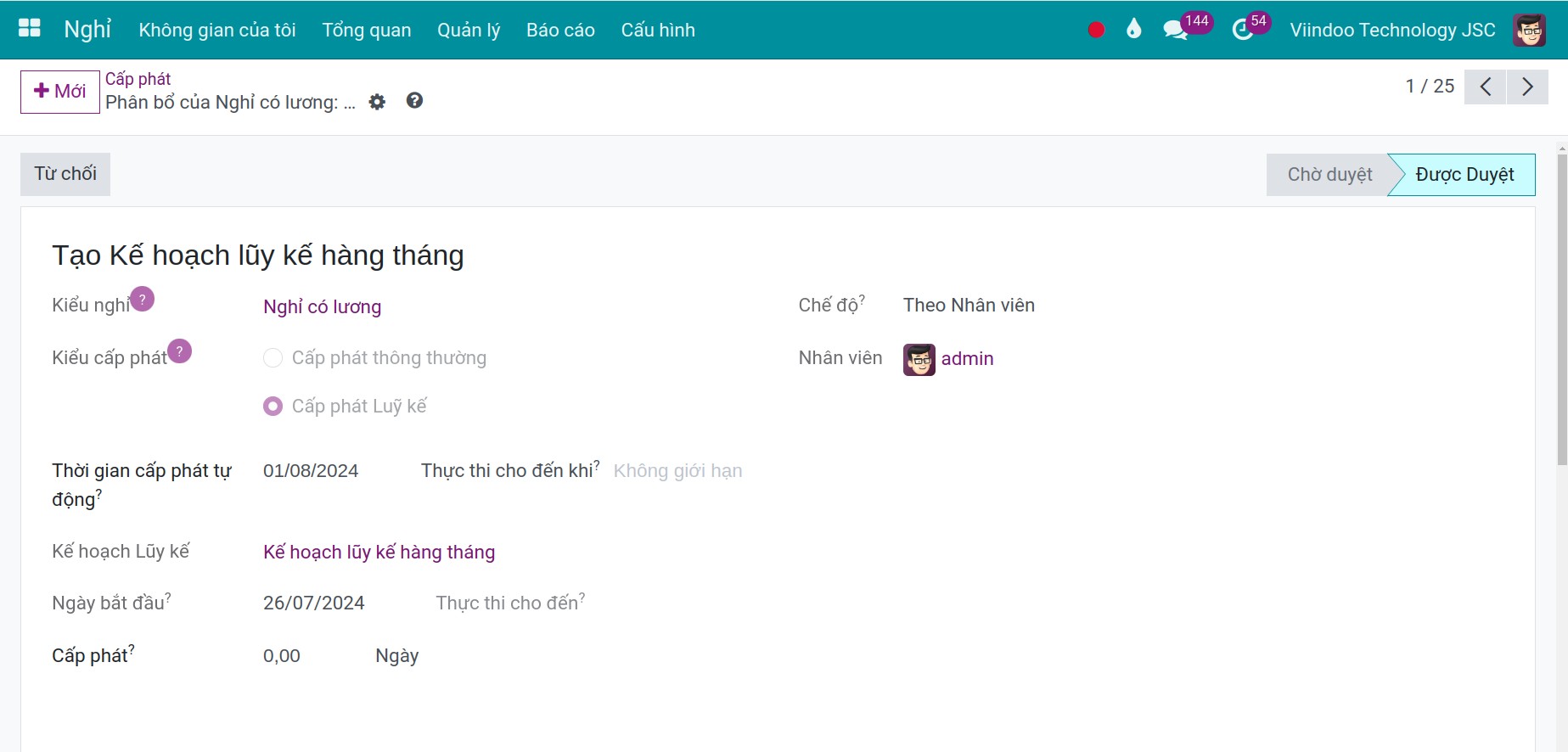Image resolution: width=1568 pixels, height=752 pixels.
Task: Go to next record with right chevron
Action: tap(1527, 87)
